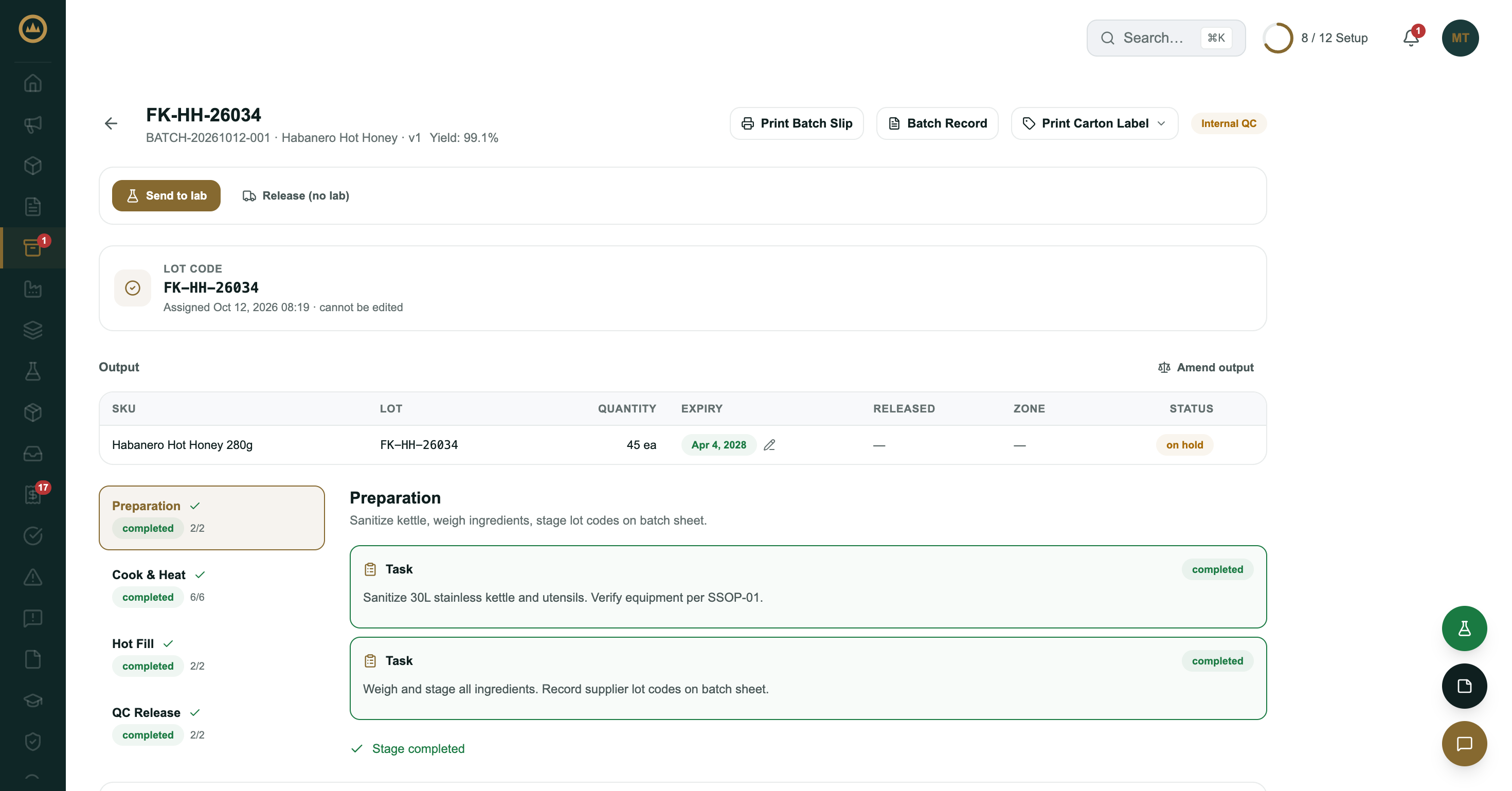Open the Hot Fill stage
The width and height of the screenshot is (1512, 791).
211,654
